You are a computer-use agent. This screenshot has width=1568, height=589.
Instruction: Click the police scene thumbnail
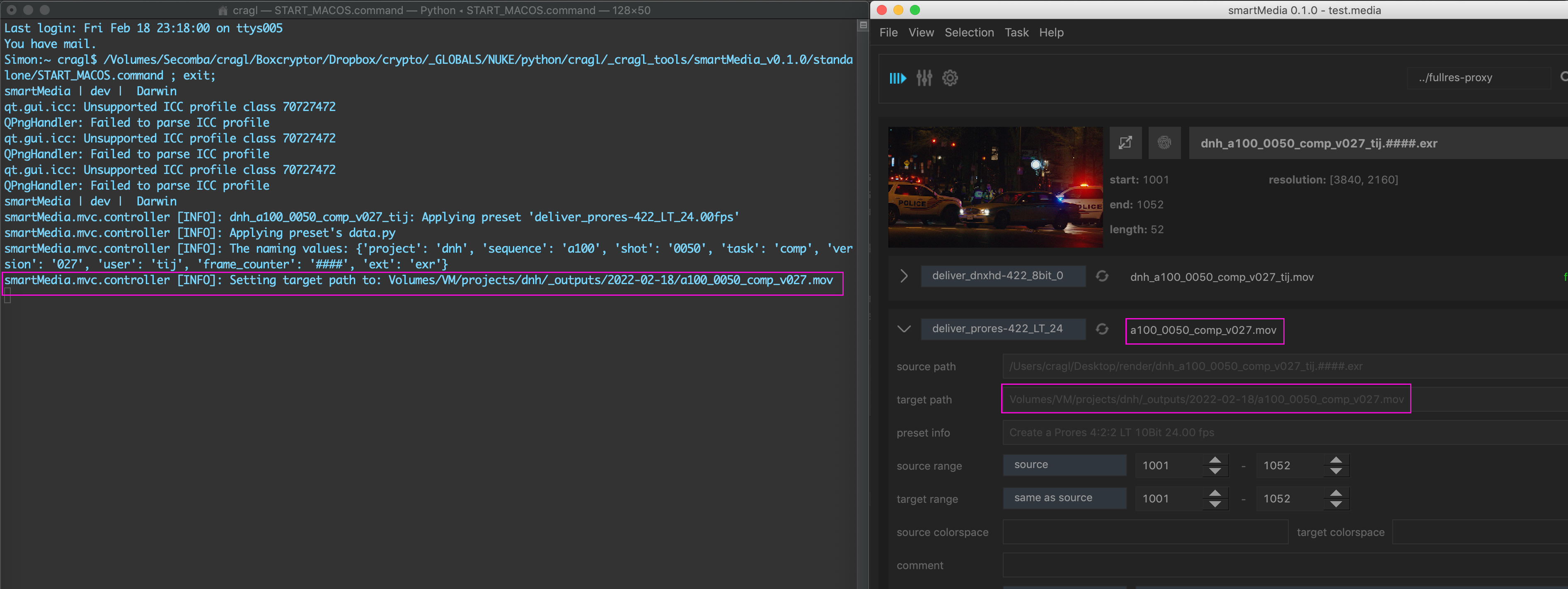(995, 187)
